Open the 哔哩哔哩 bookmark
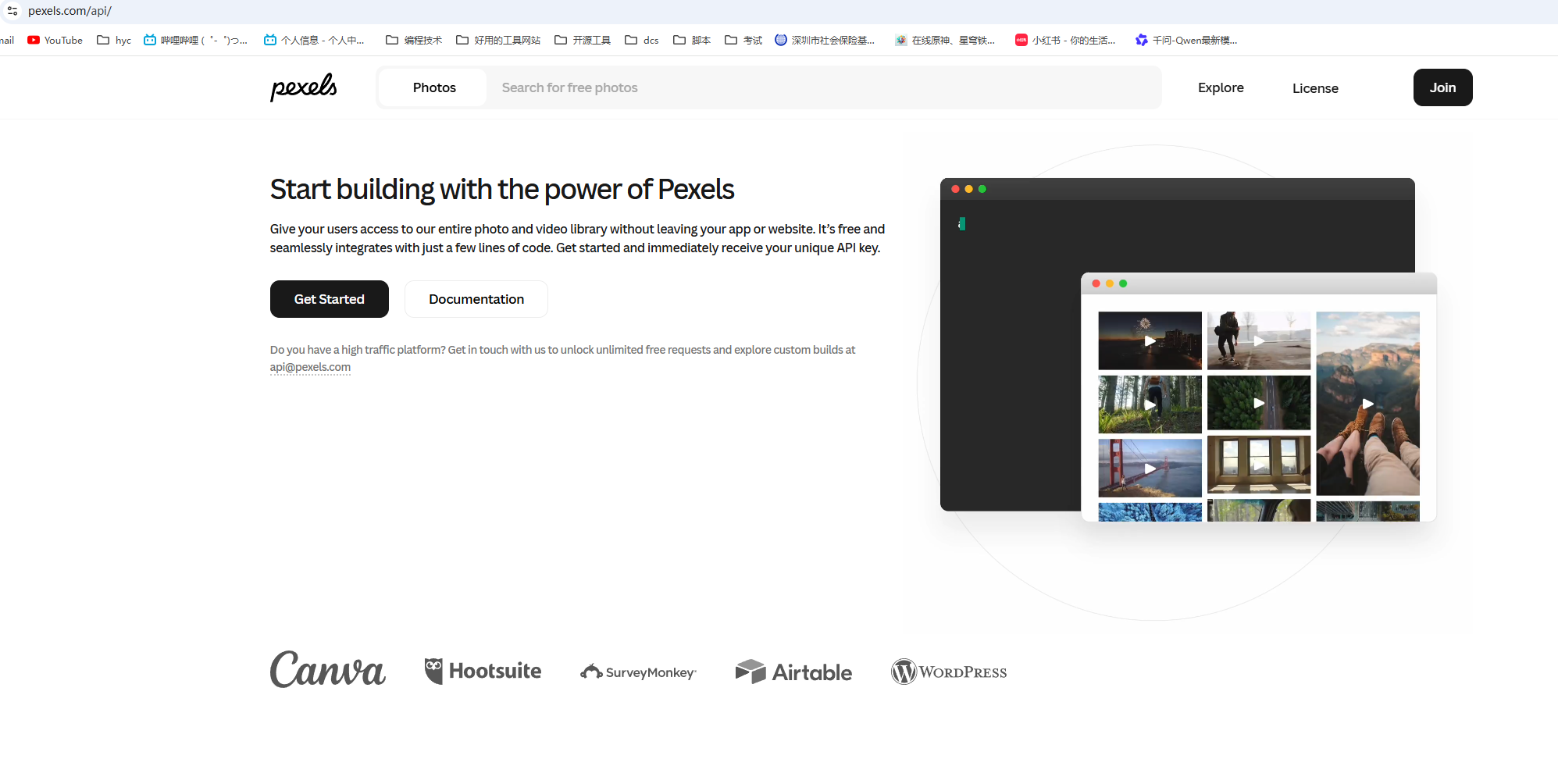The height and width of the screenshot is (784, 1558). 195,40
